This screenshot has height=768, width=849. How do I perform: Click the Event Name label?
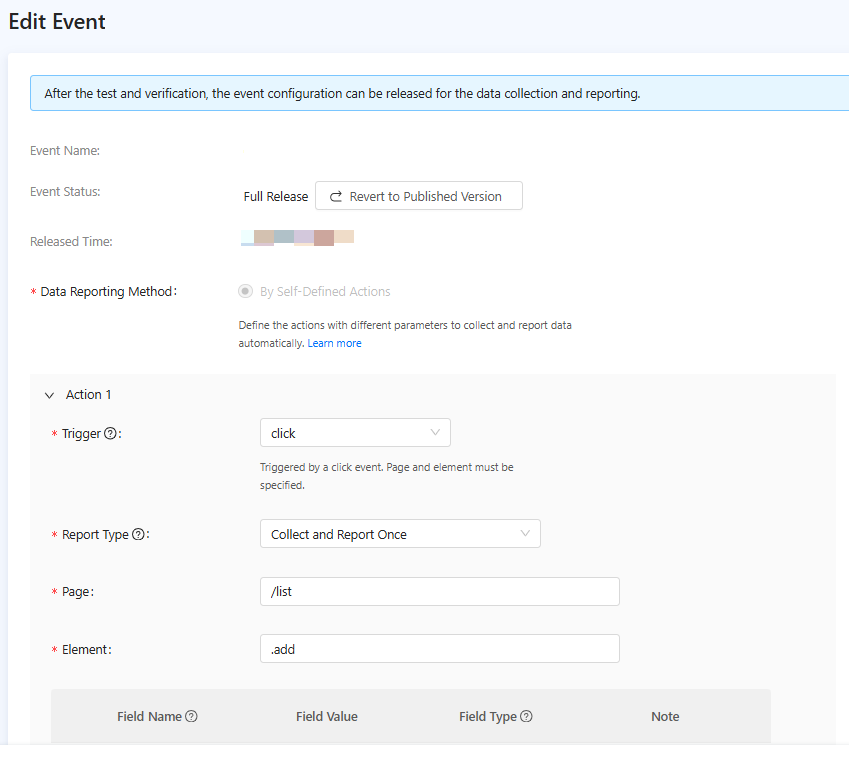(x=65, y=151)
